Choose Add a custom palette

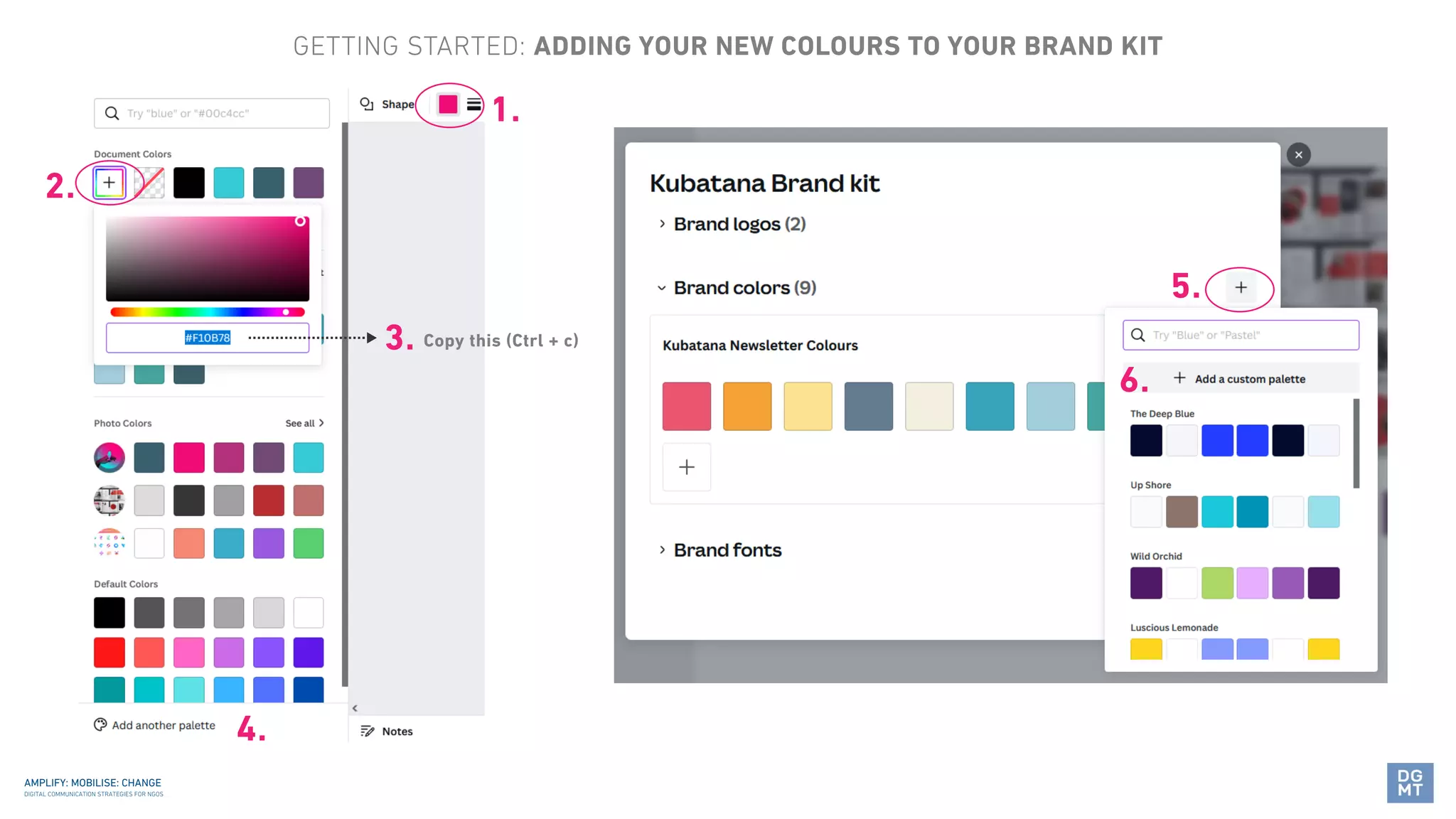pyautogui.click(x=1241, y=378)
